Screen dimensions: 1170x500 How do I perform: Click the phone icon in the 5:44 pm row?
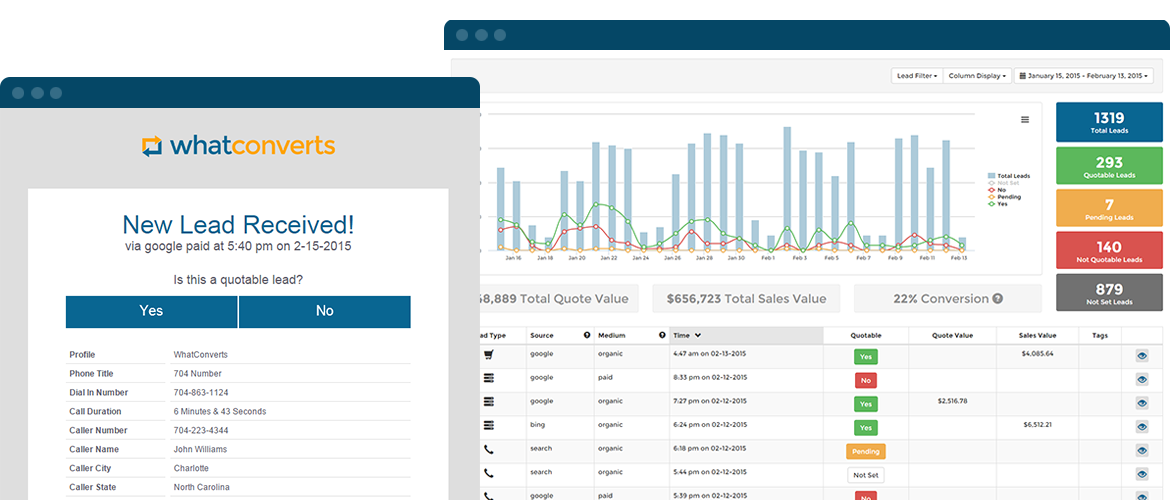point(489,473)
